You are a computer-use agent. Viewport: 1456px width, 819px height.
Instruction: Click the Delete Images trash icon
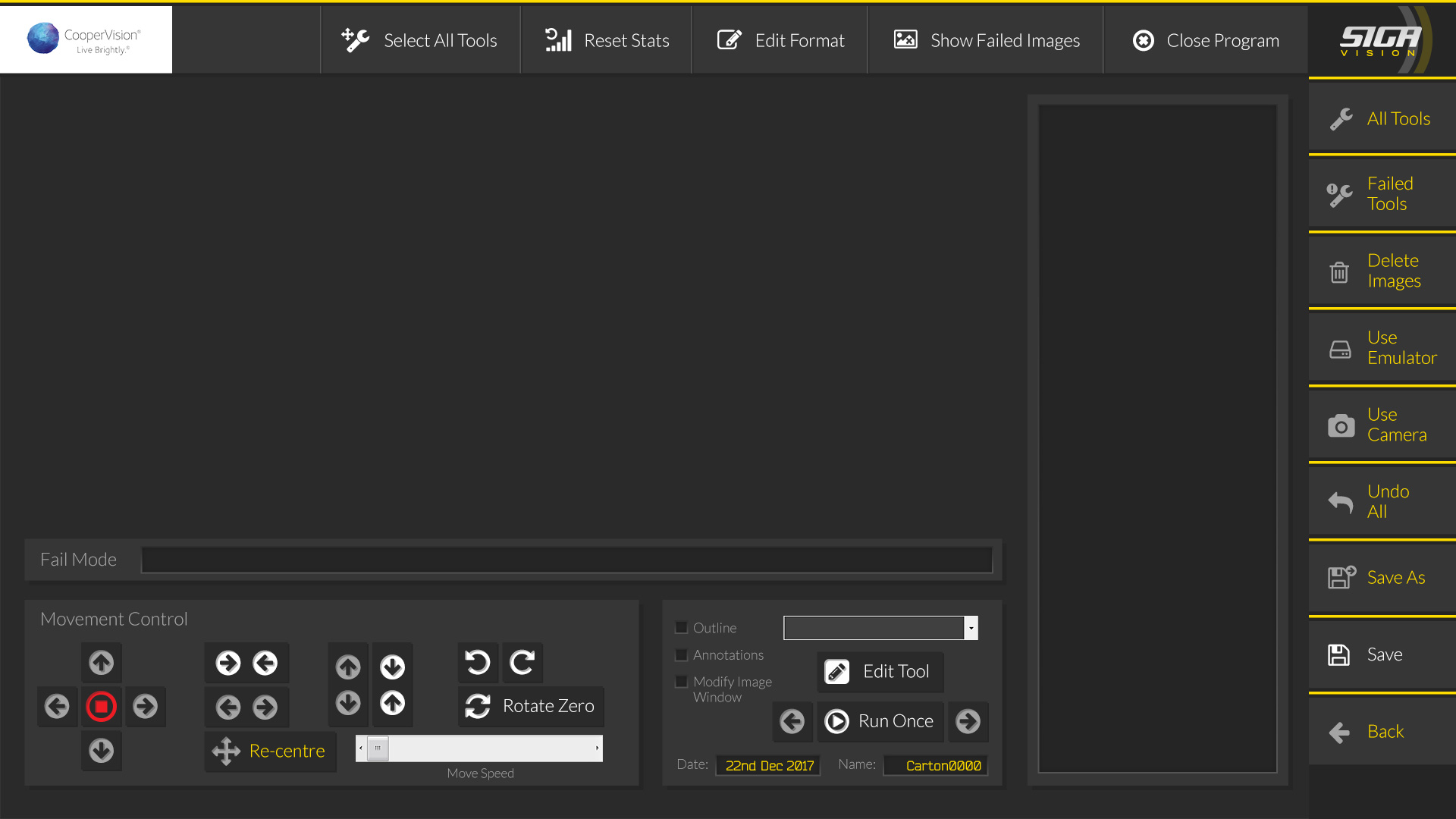(1339, 271)
